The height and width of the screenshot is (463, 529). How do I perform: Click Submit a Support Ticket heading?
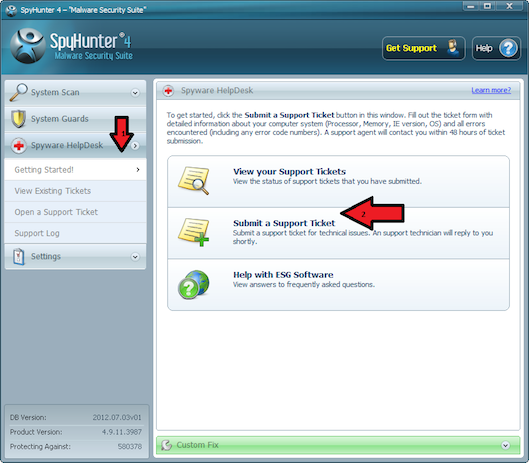pos(284,223)
